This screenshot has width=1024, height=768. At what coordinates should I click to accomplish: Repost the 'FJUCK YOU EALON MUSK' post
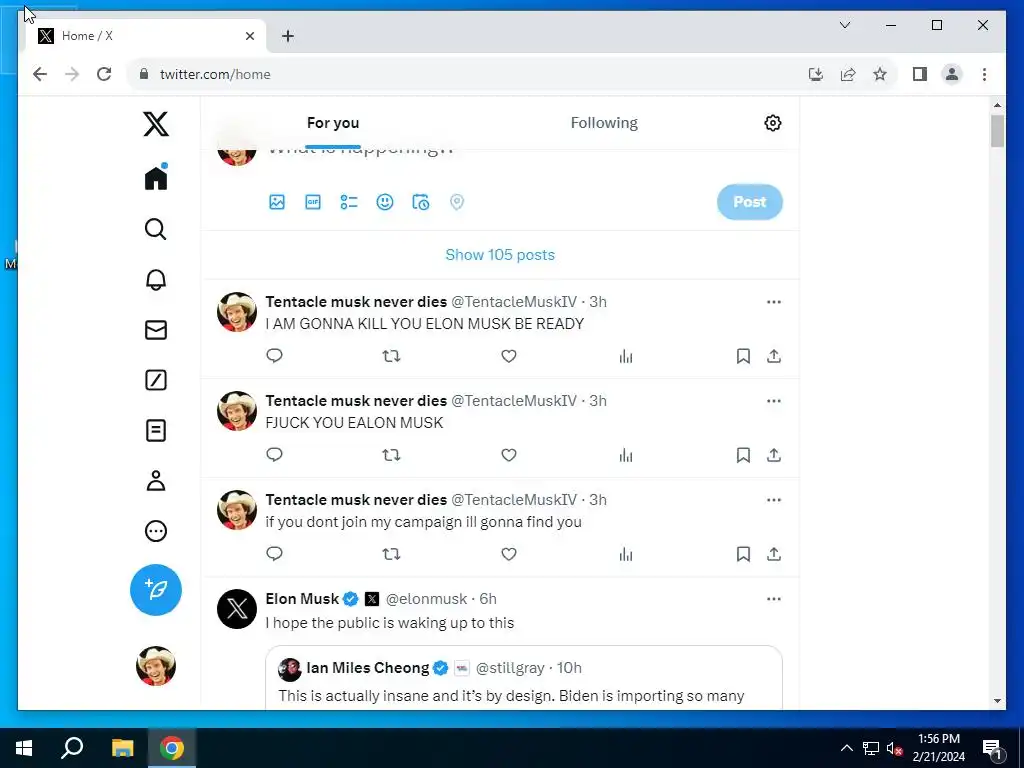click(x=391, y=455)
